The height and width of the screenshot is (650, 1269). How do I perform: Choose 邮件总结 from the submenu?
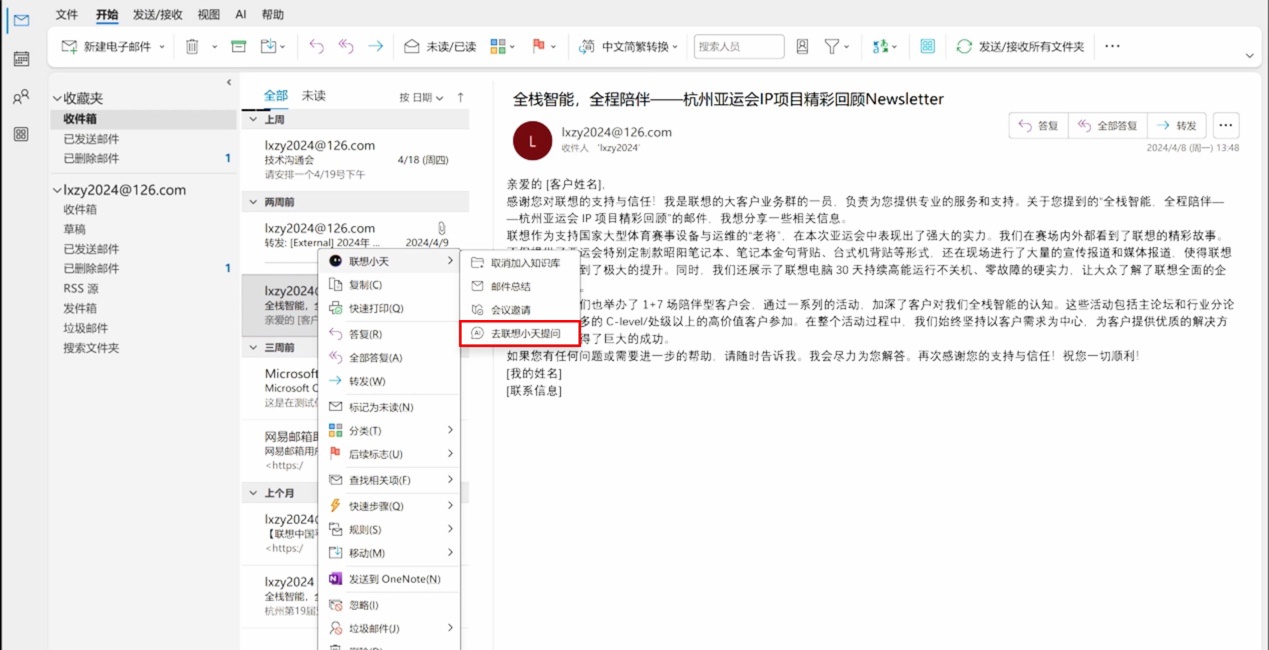[x=510, y=287]
